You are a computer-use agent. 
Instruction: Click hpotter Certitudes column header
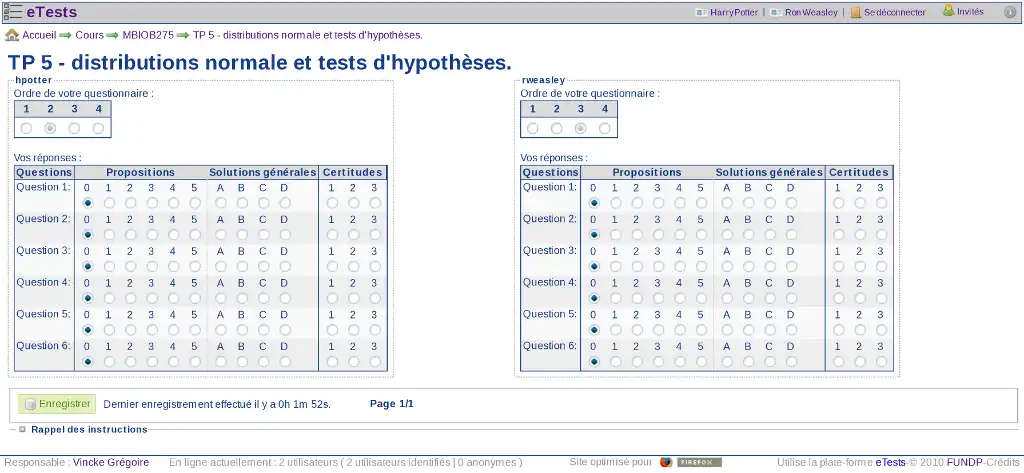353,172
